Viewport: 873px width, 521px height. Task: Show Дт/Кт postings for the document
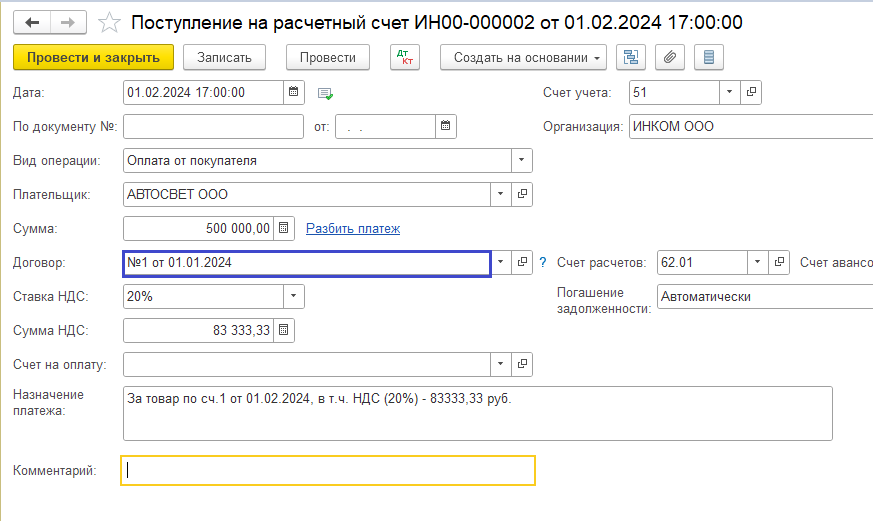coord(404,57)
